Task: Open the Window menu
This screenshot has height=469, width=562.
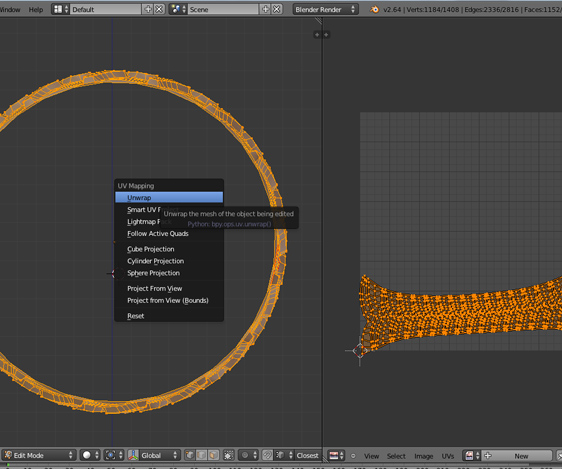Action: pyautogui.click(x=10, y=9)
